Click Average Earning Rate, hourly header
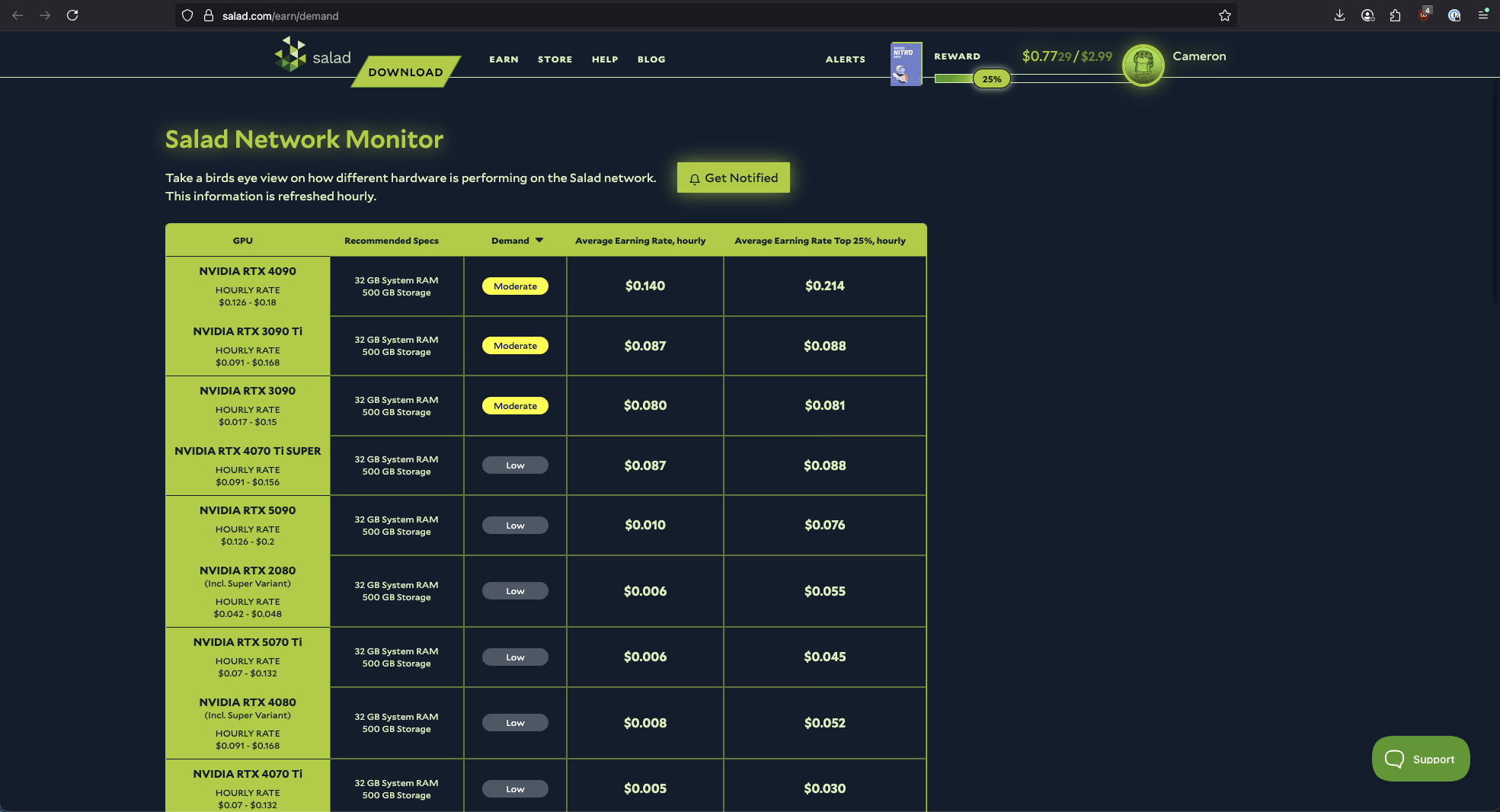Image resolution: width=1500 pixels, height=812 pixels. click(640, 241)
